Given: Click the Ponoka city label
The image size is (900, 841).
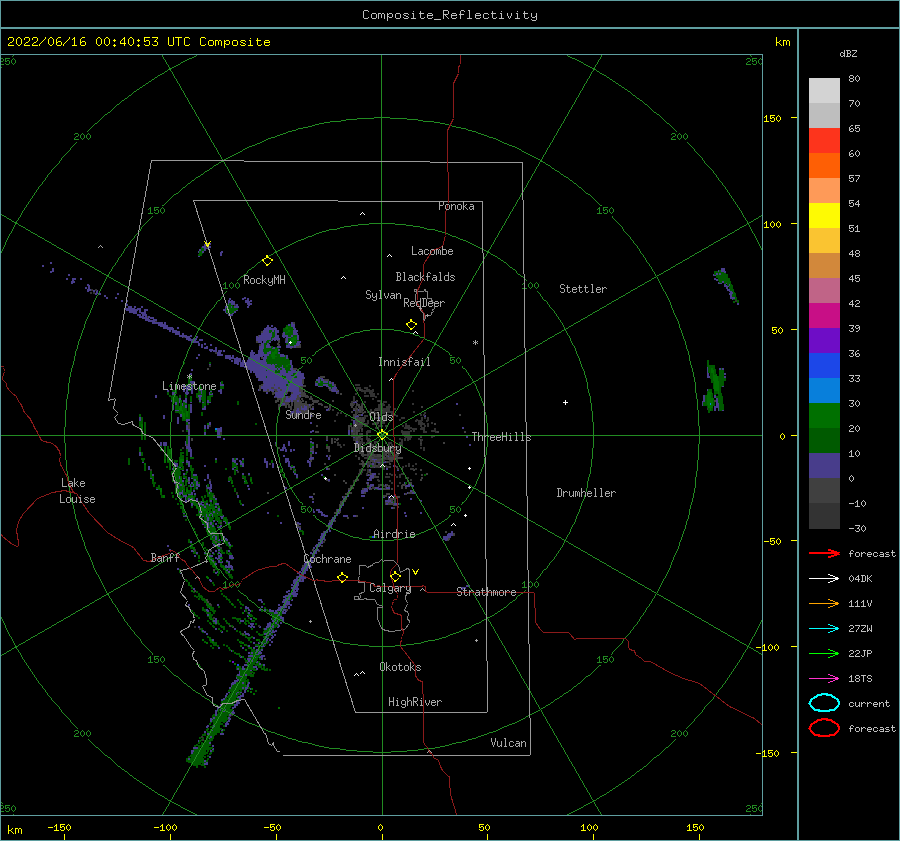Looking at the screenshot, I should click(456, 206).
